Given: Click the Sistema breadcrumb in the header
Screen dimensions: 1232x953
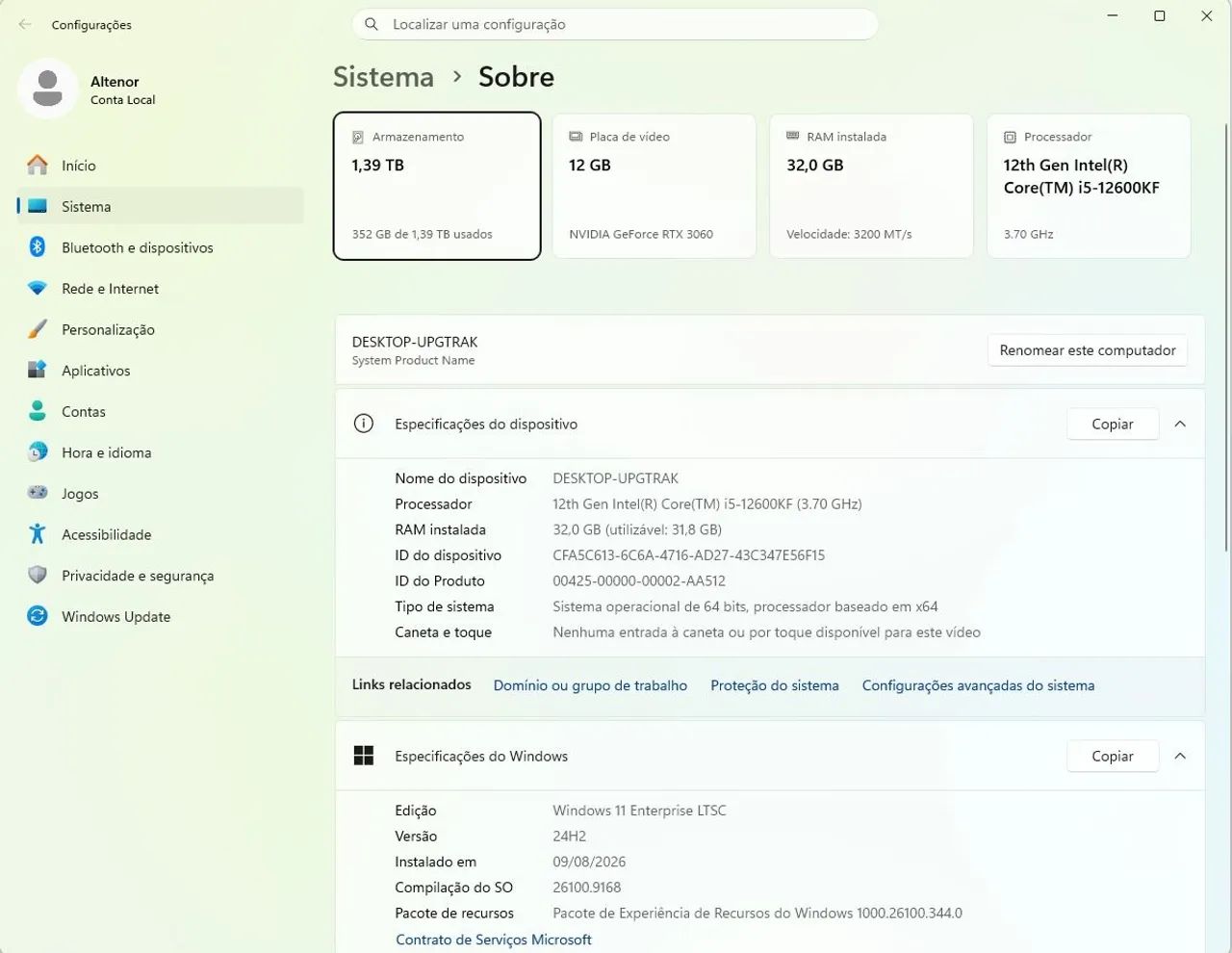Looking at the screenshot, I should click(383, 77).
